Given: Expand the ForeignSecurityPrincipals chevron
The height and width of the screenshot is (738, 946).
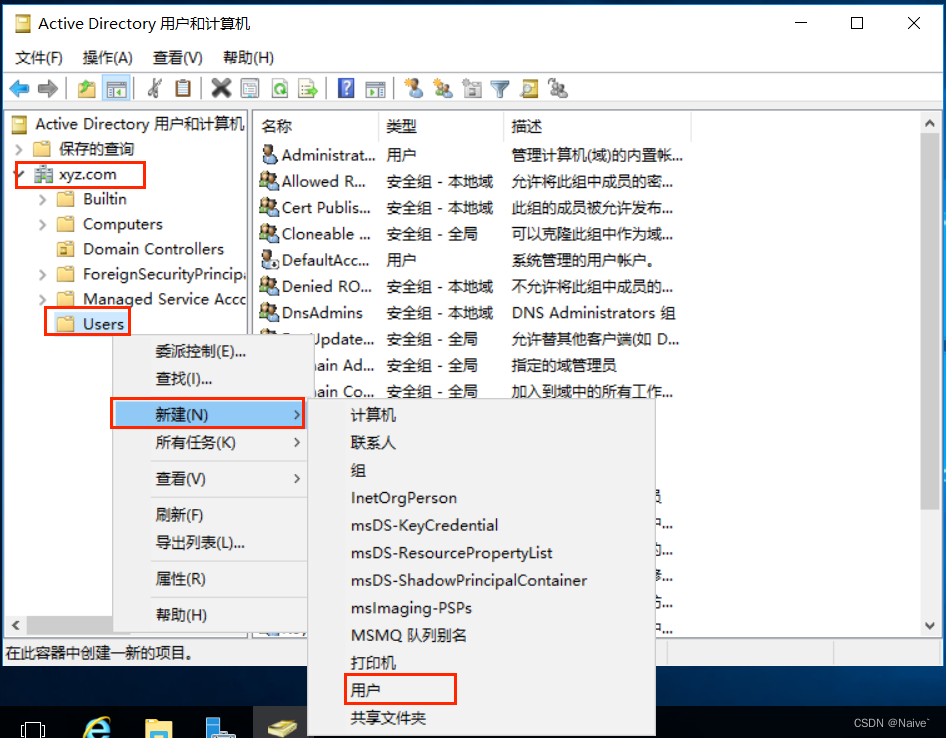Looking at the screenshot, I should click(x=42, y=275).
